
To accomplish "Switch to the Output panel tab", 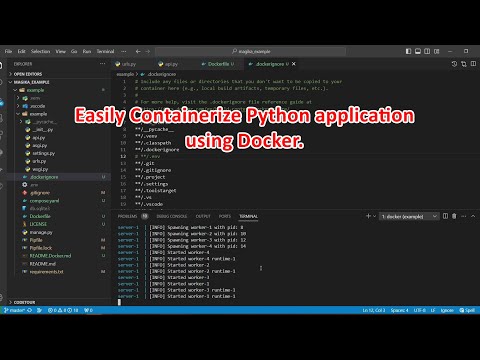I will coord(203,216).
